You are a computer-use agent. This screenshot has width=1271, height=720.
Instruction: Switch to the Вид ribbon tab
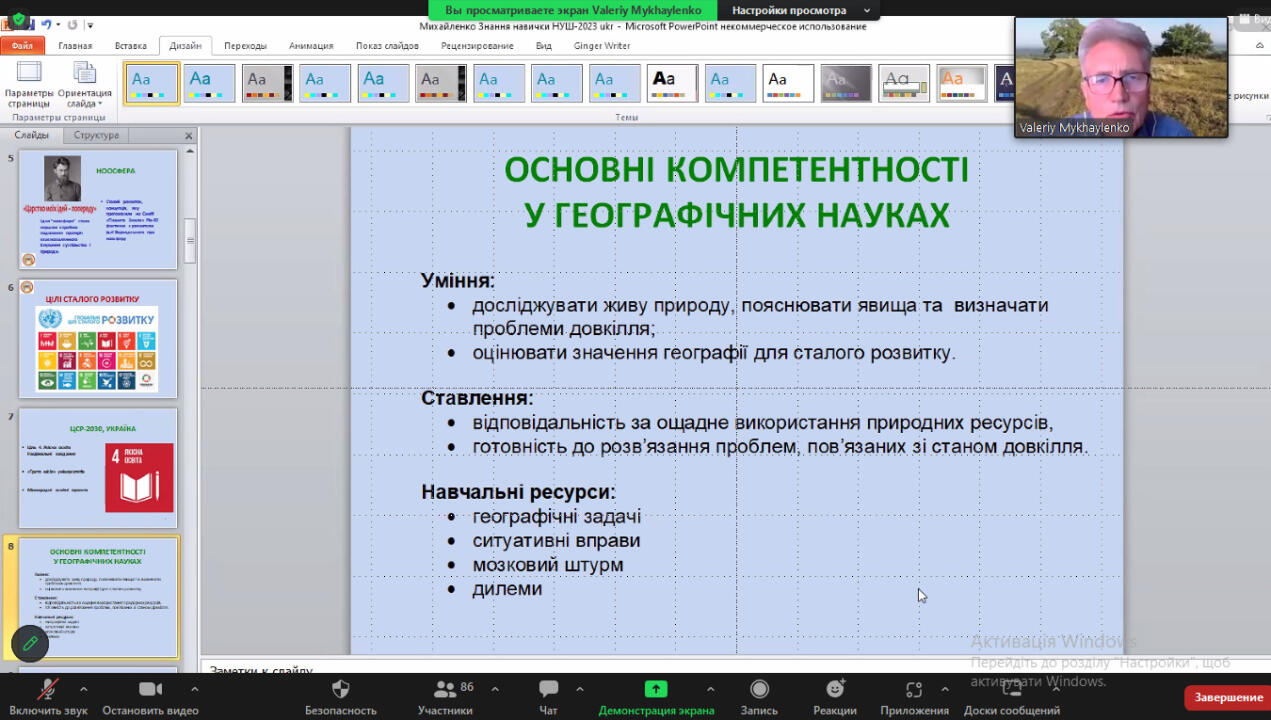[544, 45]
